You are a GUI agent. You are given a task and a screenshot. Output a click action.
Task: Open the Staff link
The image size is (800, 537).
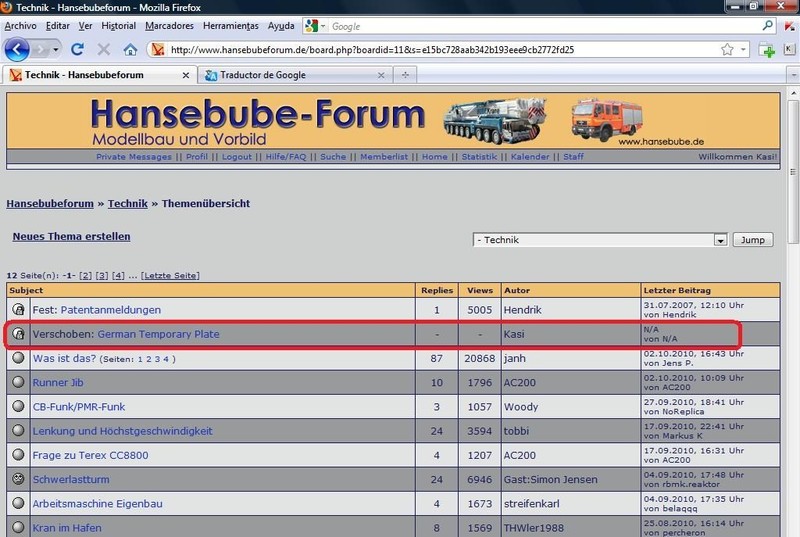(573, 157)
